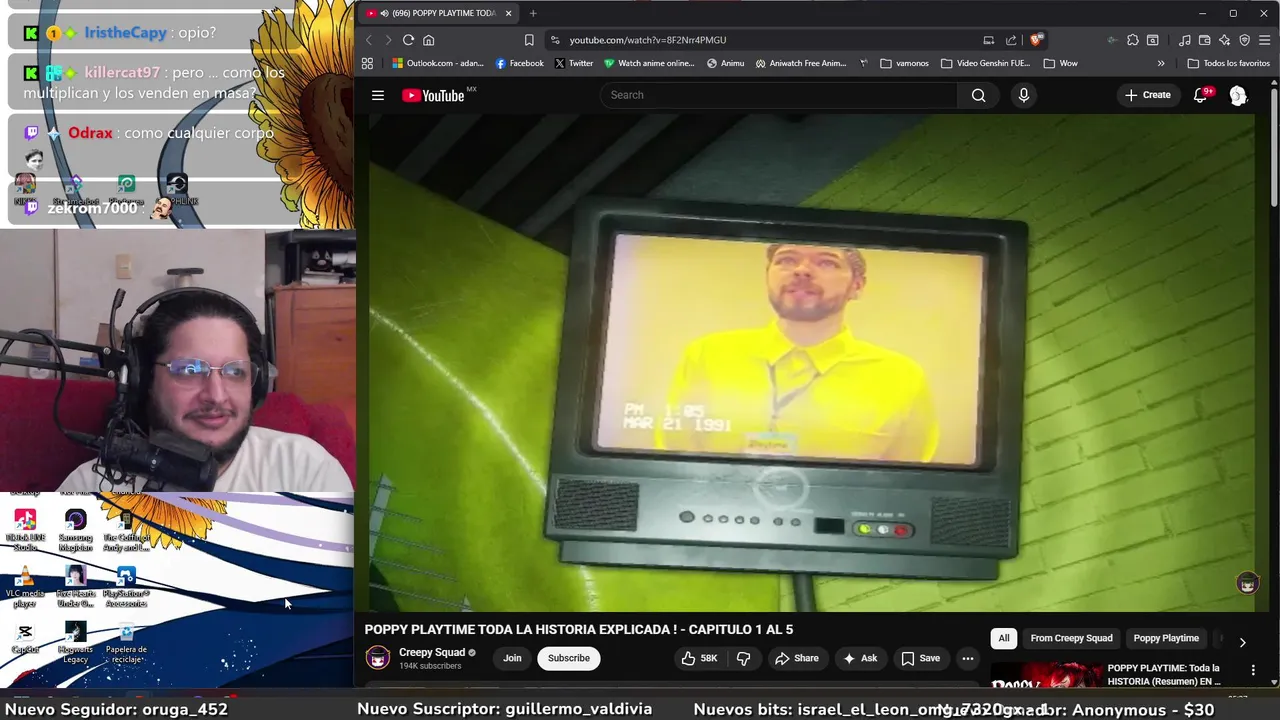The height and width of the screenshot is (720, 1280).
Task: Open the Video Genshin FUE bookmarks folder
Action: point(985,63)
